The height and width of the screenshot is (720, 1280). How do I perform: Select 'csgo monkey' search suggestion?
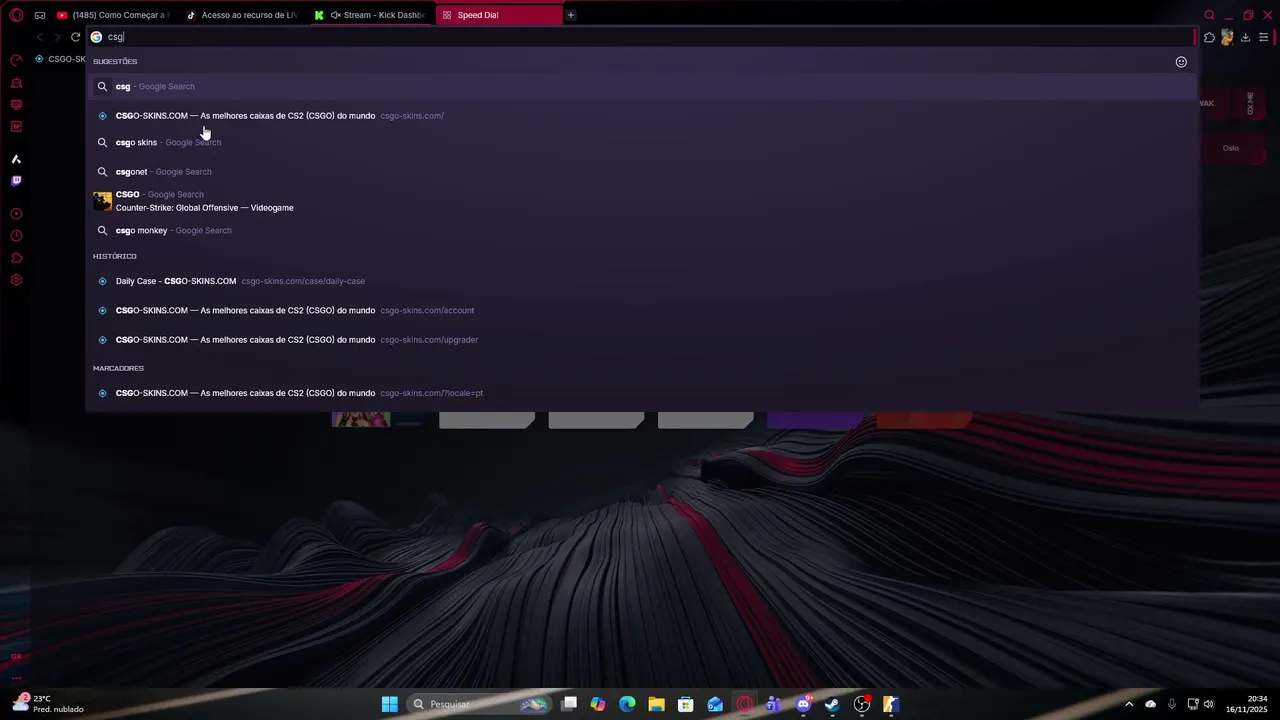[x=640, y=230]
